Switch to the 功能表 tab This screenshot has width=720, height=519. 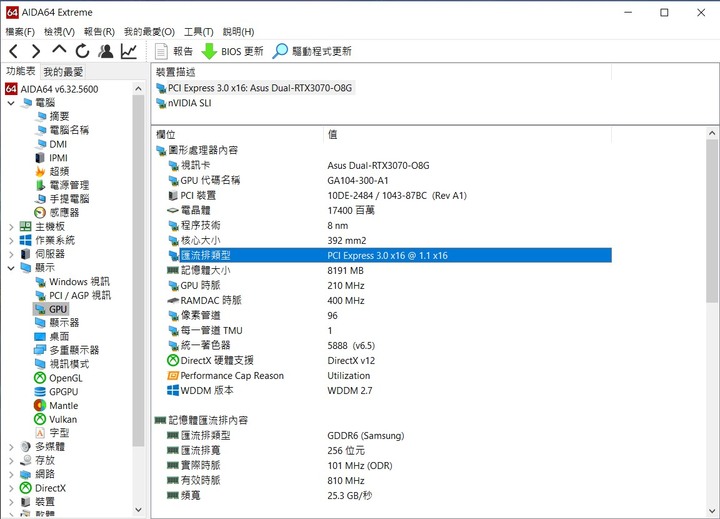(x=21, y=71)
